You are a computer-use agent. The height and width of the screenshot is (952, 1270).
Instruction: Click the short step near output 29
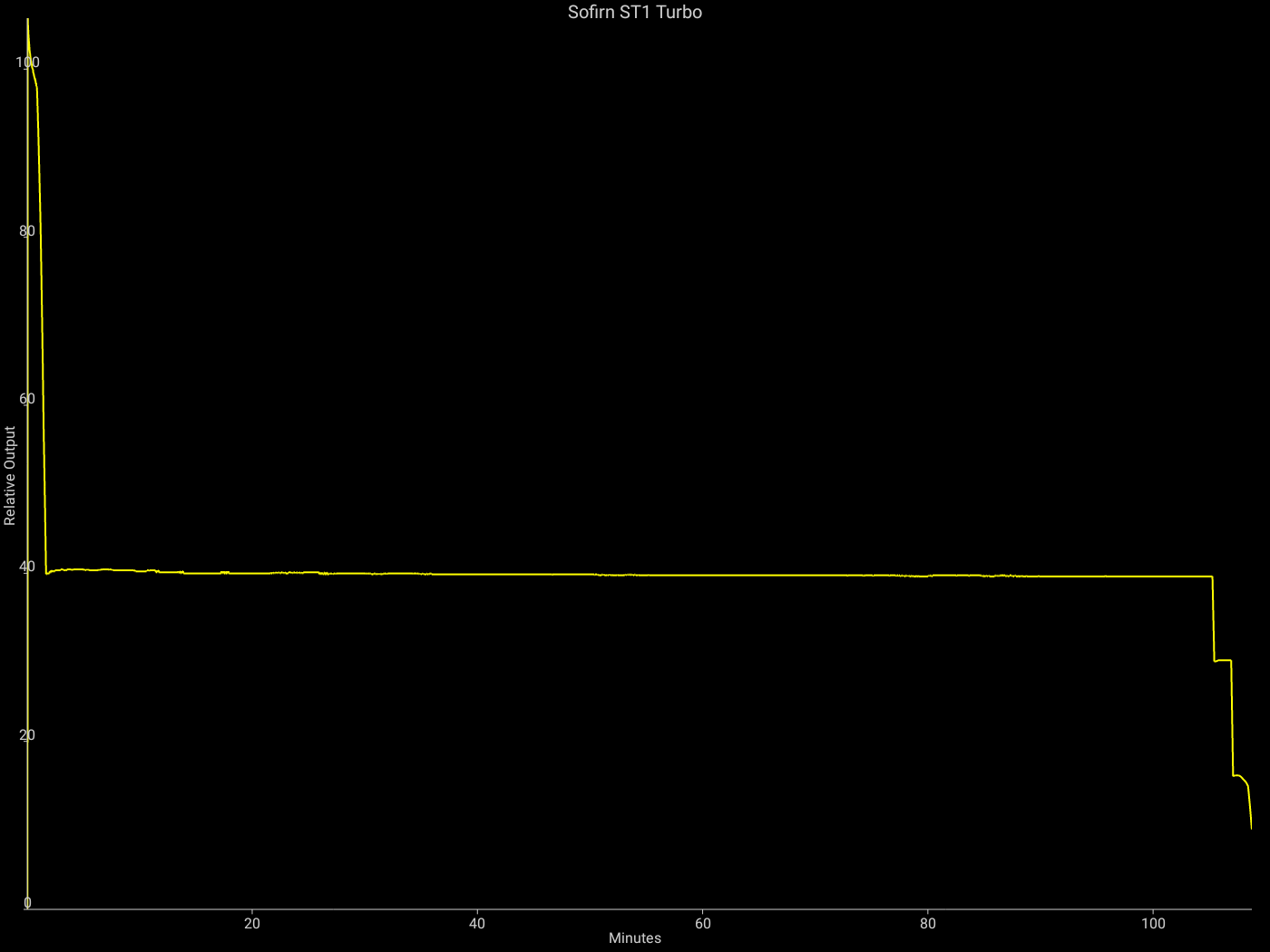click(1222, 660)
